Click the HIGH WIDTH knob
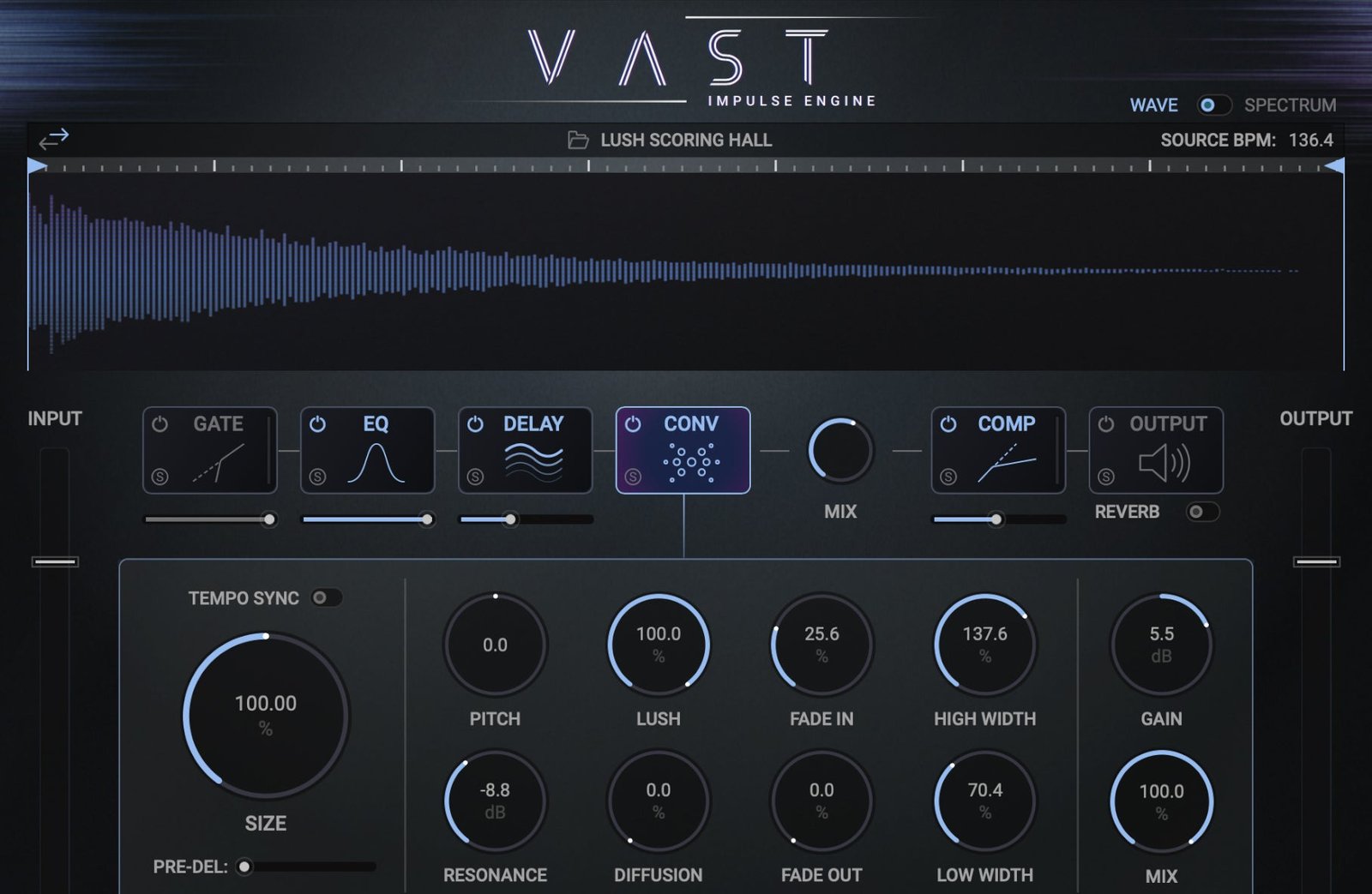 984,645
